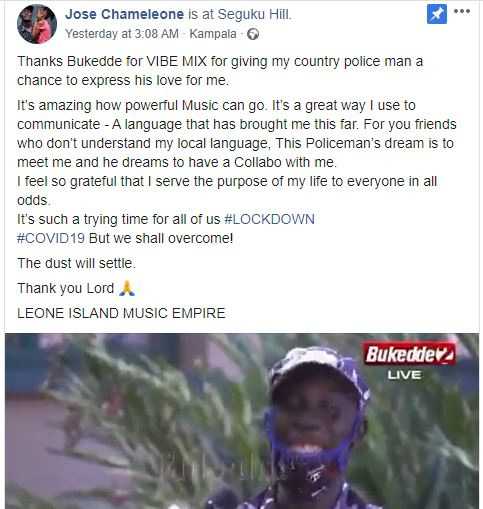Viewport: 483px width, 509px height.
Task: Click the text 'The dust will settle.'
Action: [77, 263]
